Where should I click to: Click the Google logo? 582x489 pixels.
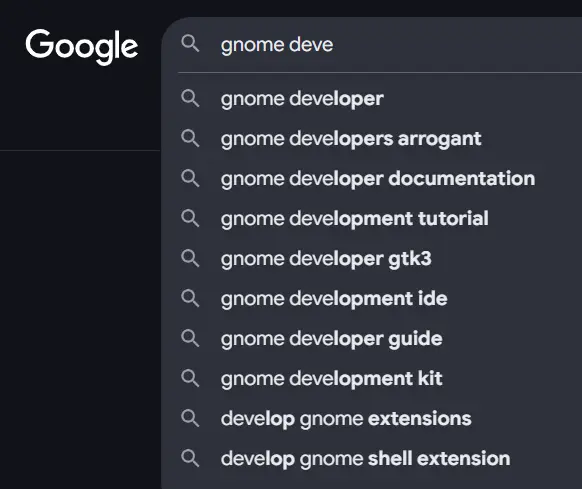click(82, 47)
